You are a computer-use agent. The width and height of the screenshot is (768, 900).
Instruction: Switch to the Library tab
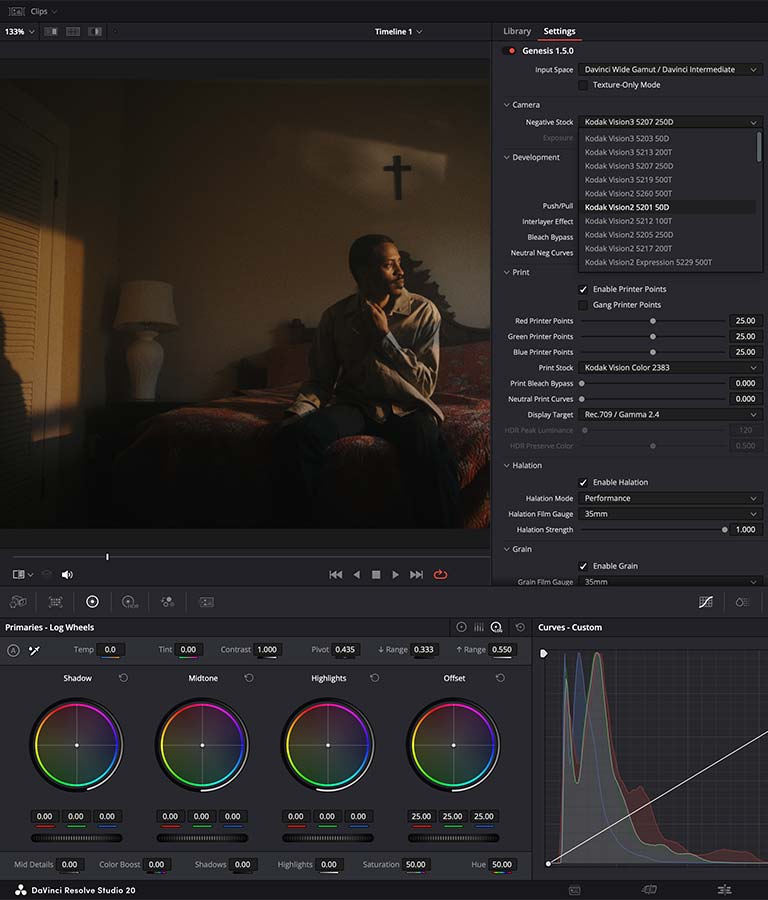coord(517,31)
